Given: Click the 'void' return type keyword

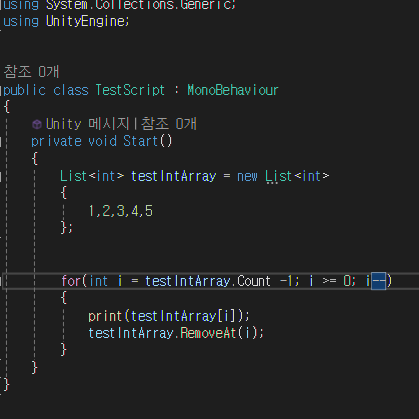Looking at the screenshot, I should (x=102, y=141).
